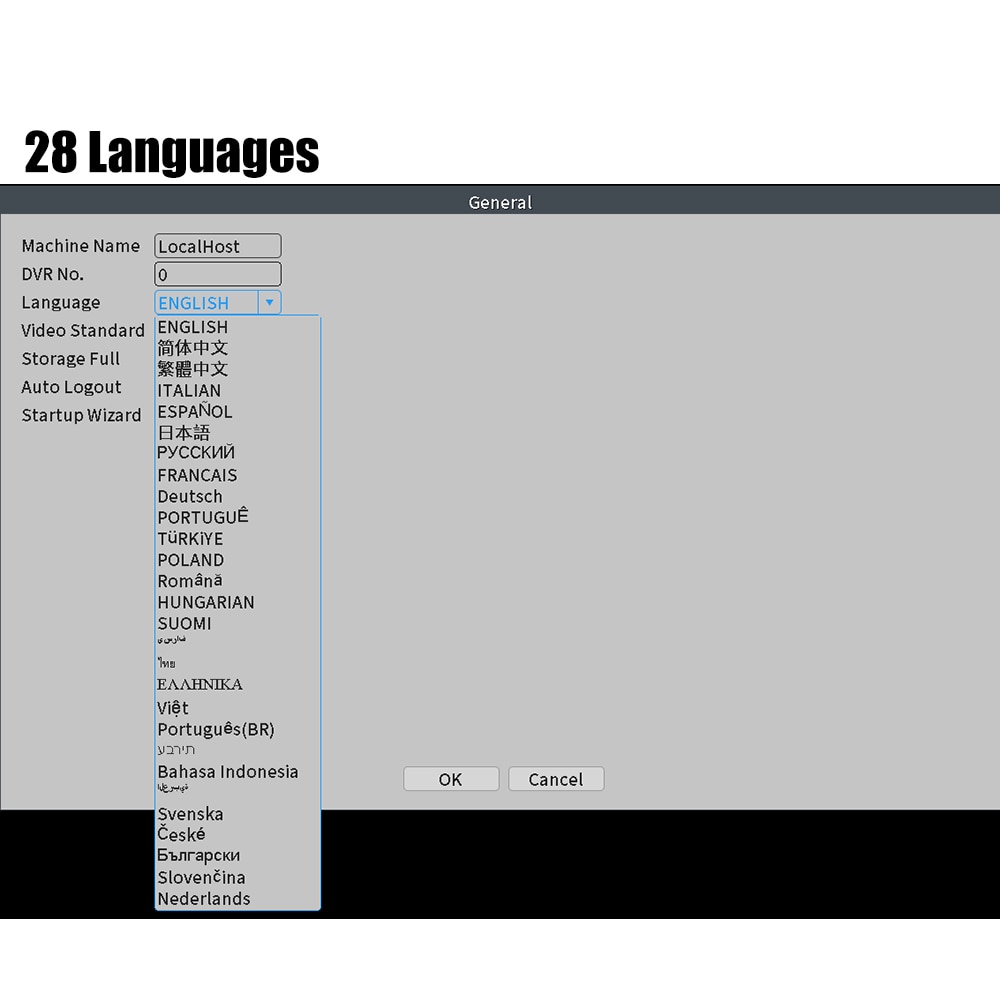Select Română language option
The width and height of the screenshot is (1000, 1000).
pyautogui.click(x=237, y=581)
